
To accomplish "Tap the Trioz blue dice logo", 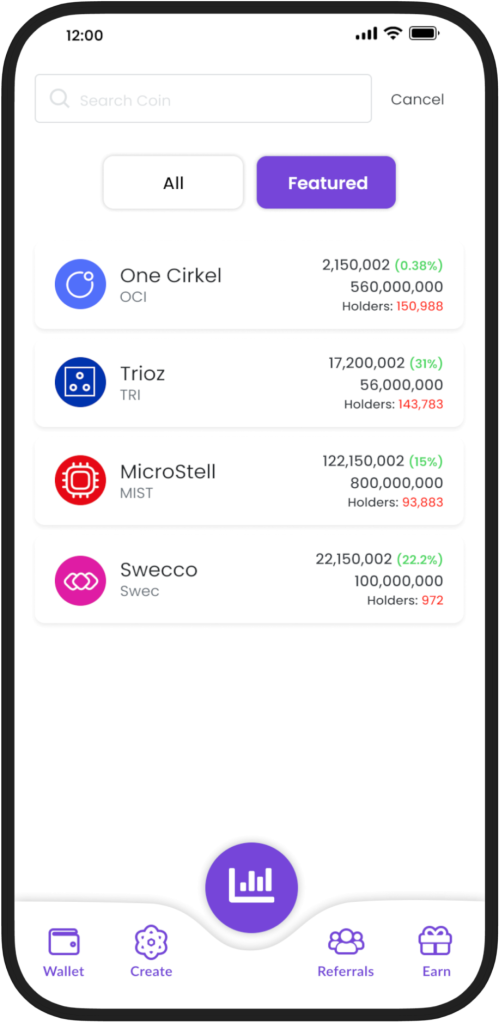I will pos(80,382).
